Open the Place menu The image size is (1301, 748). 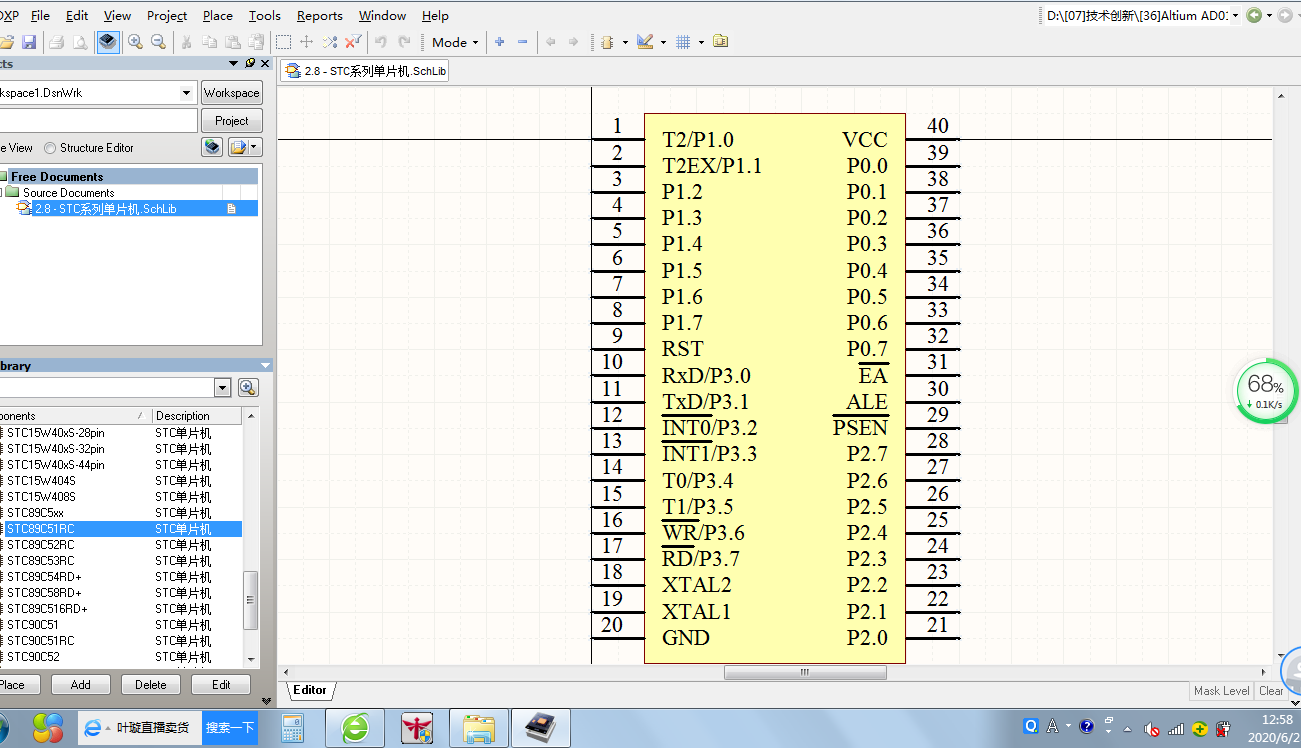(217, 15)
